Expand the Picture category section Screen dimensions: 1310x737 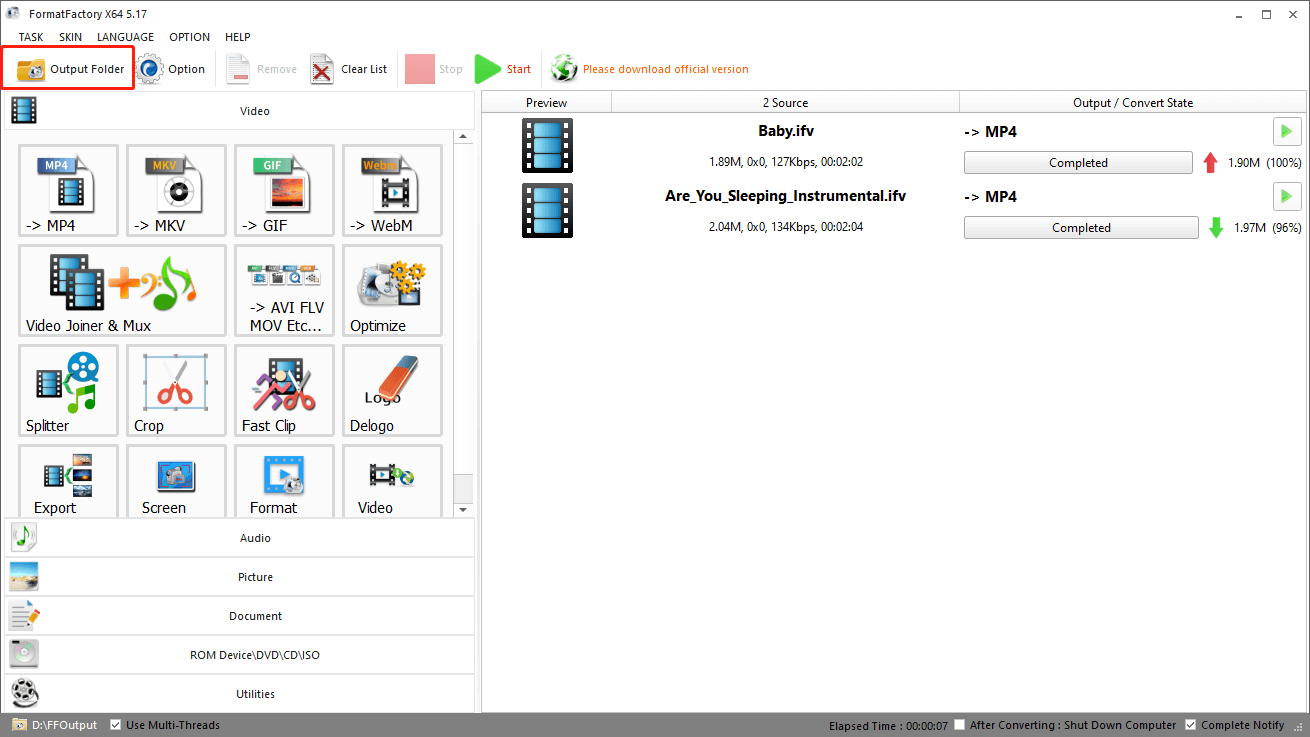click(x=239, y=577)
